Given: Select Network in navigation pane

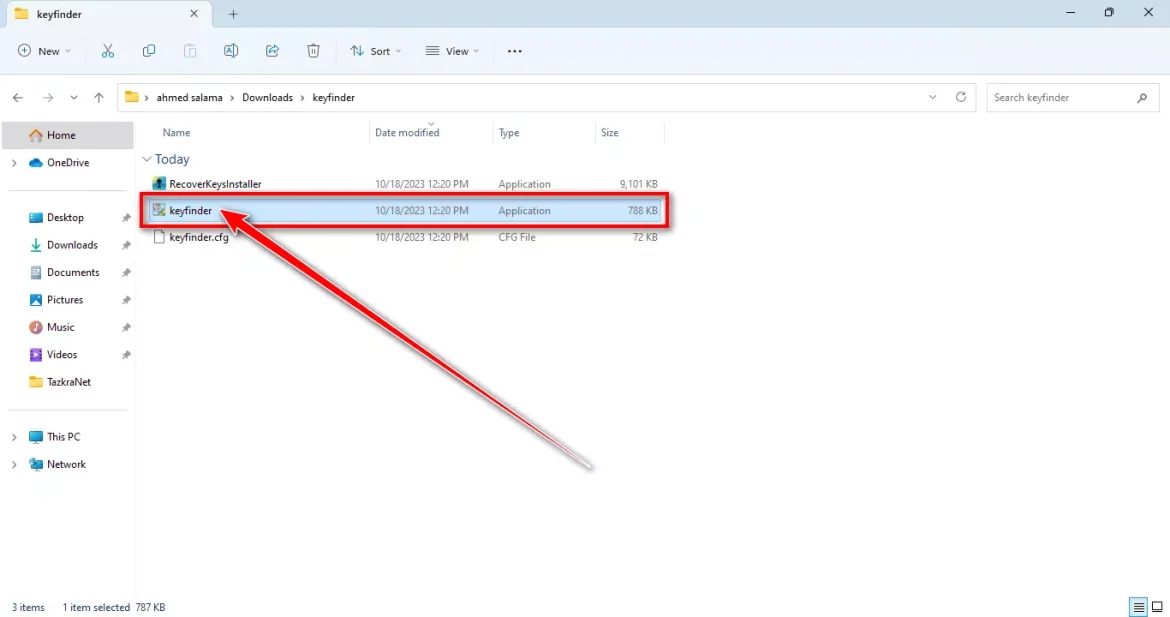Looking at the screenshot, I should tap(68, 465).
